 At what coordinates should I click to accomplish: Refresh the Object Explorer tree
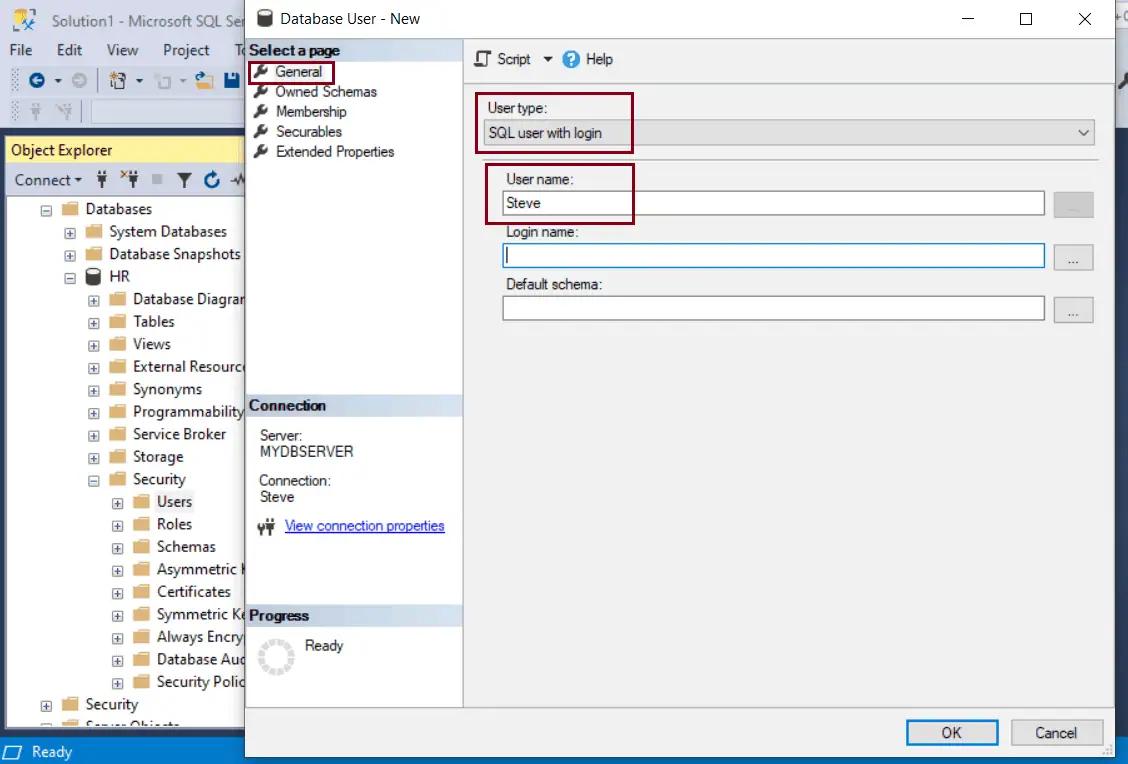point(210,180)
